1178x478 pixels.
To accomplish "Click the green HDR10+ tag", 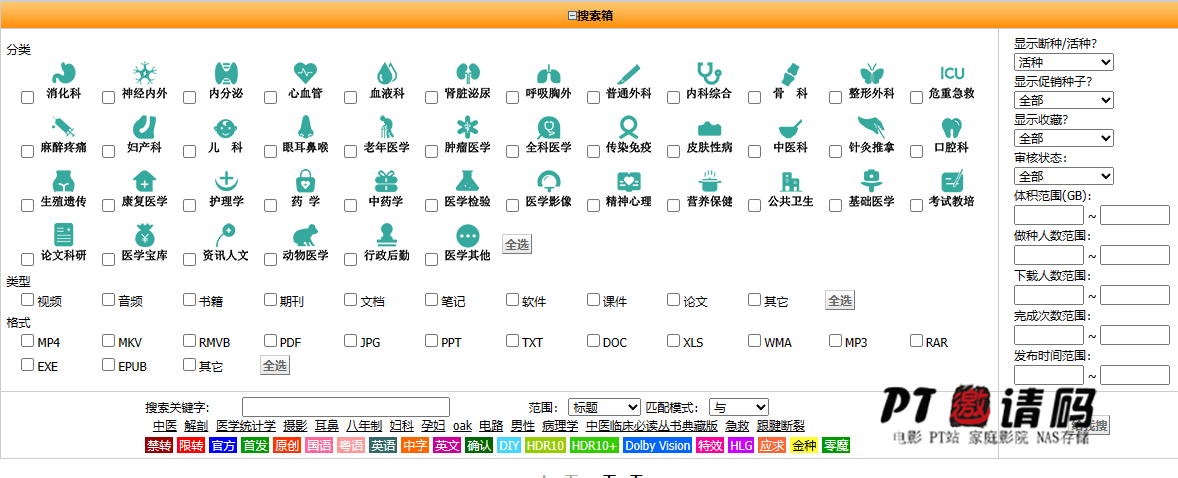I will point(595,445).
